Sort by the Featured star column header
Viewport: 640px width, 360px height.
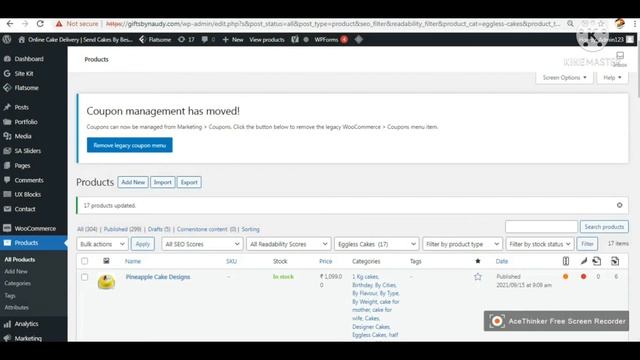478,261
